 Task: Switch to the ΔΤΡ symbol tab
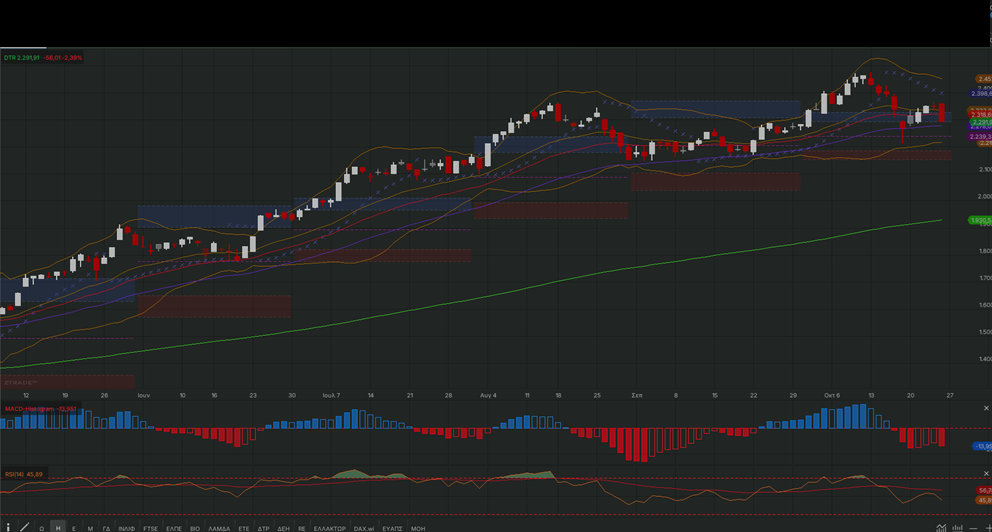click(x=263, y=528)
